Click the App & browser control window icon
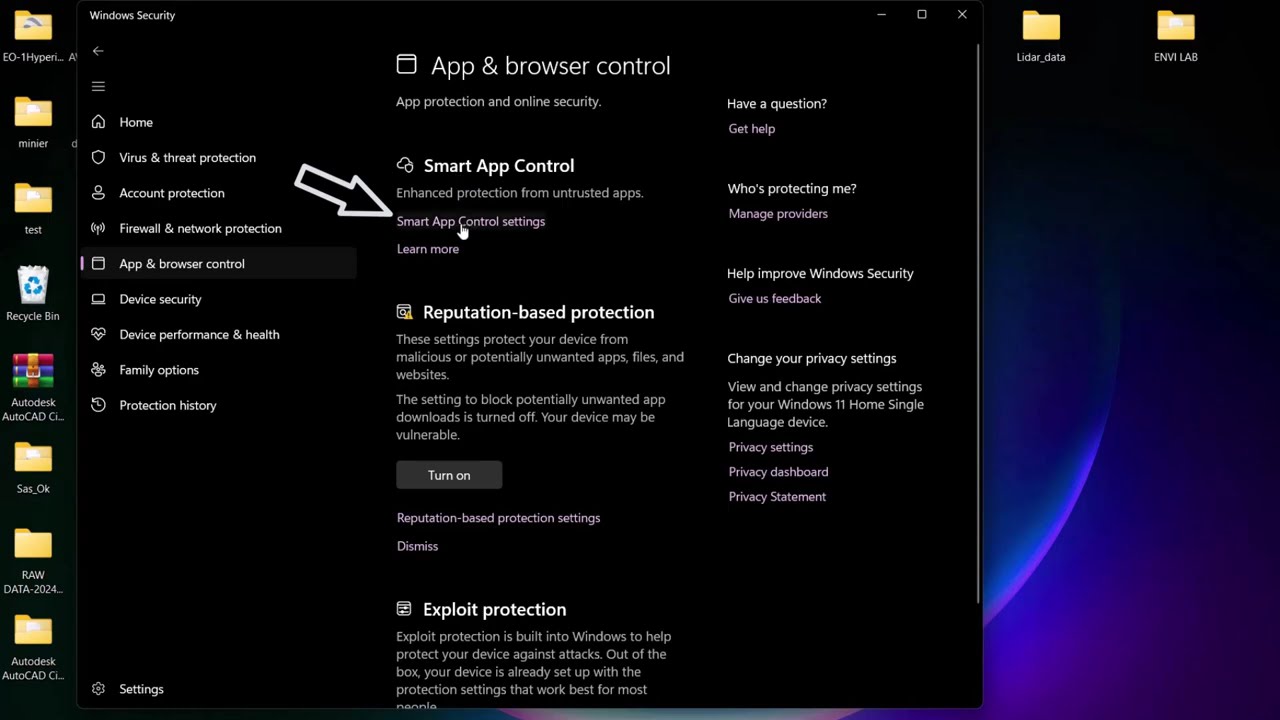 (x=98, y=264)
